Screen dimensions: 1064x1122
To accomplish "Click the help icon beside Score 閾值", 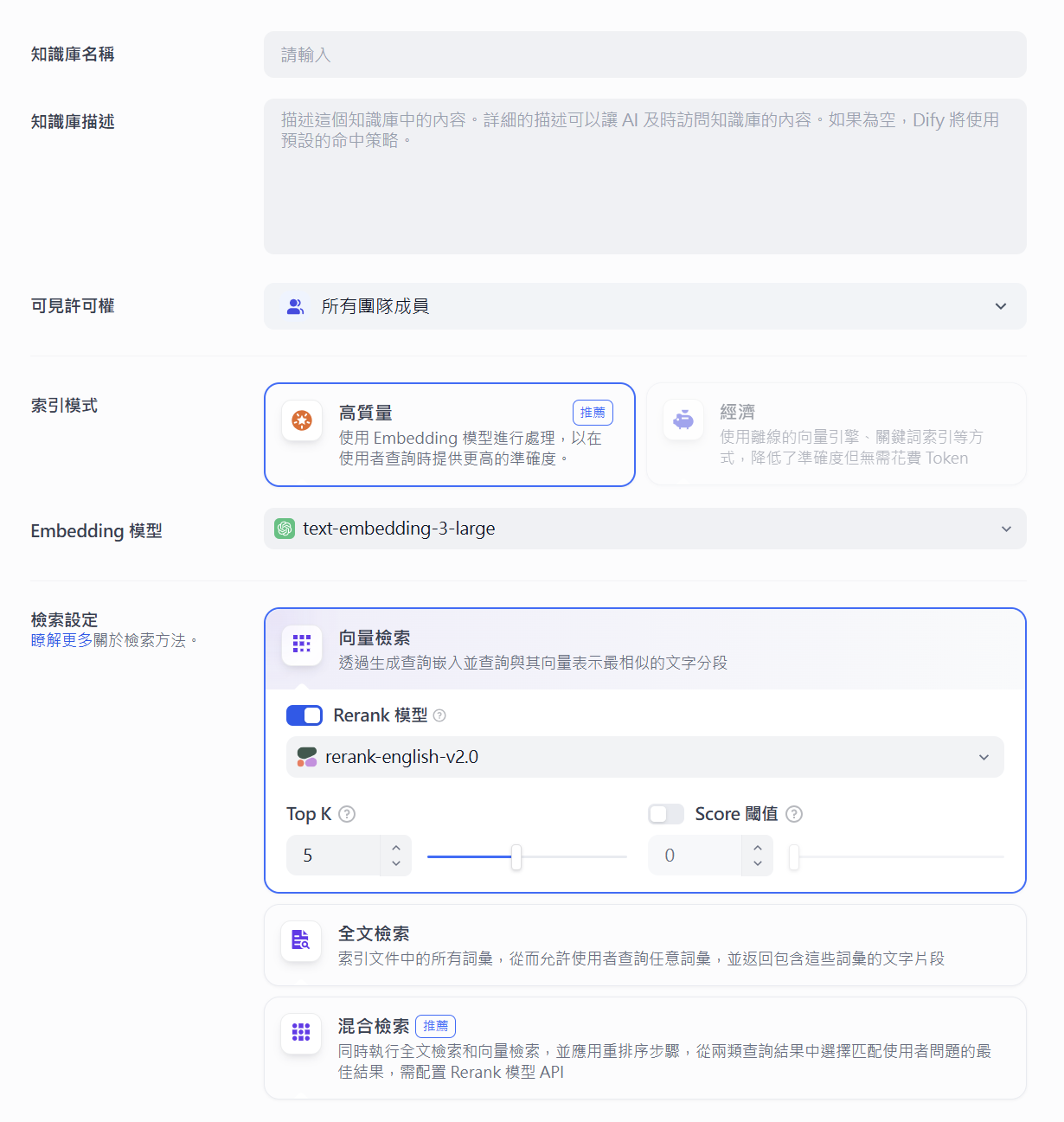I will point(794,814).
